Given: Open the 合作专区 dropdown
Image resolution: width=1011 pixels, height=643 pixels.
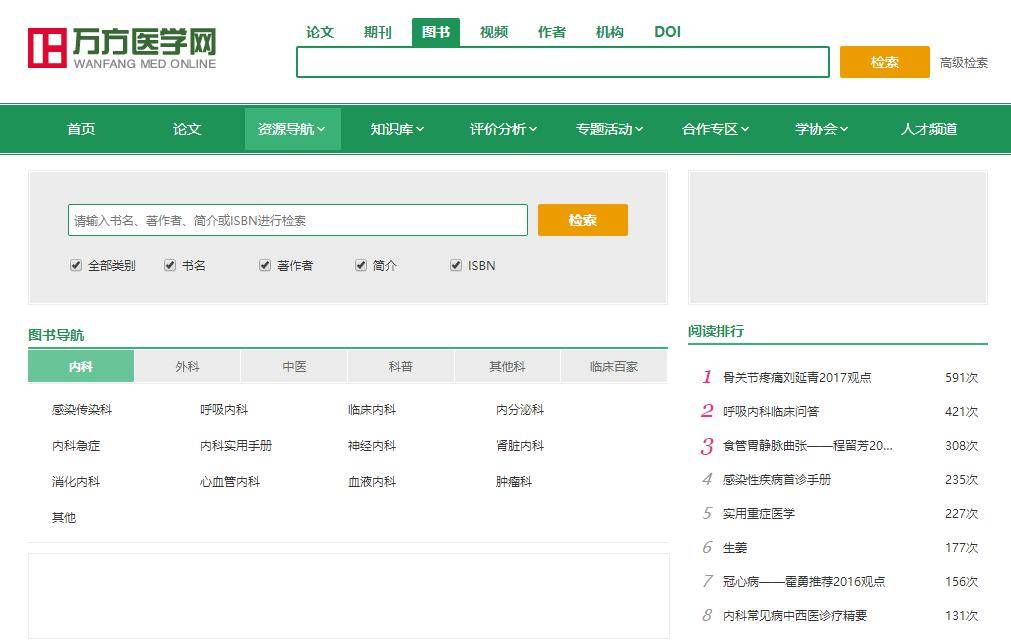Looking at the screenshot, I should (714, 129).
